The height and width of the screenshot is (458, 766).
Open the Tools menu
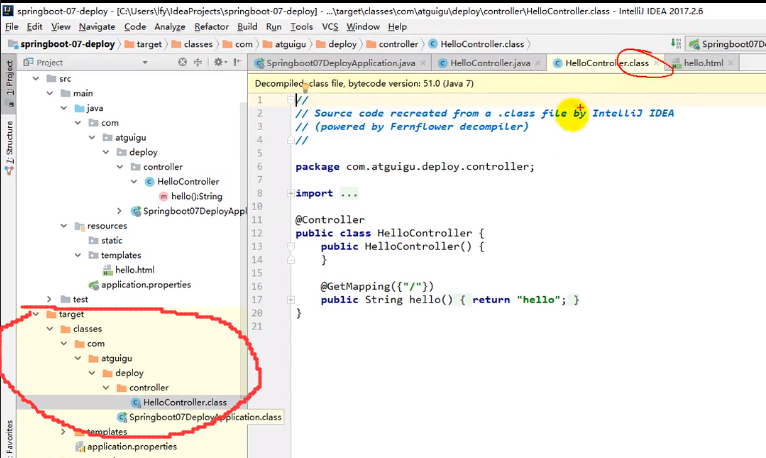pos(301,27)
